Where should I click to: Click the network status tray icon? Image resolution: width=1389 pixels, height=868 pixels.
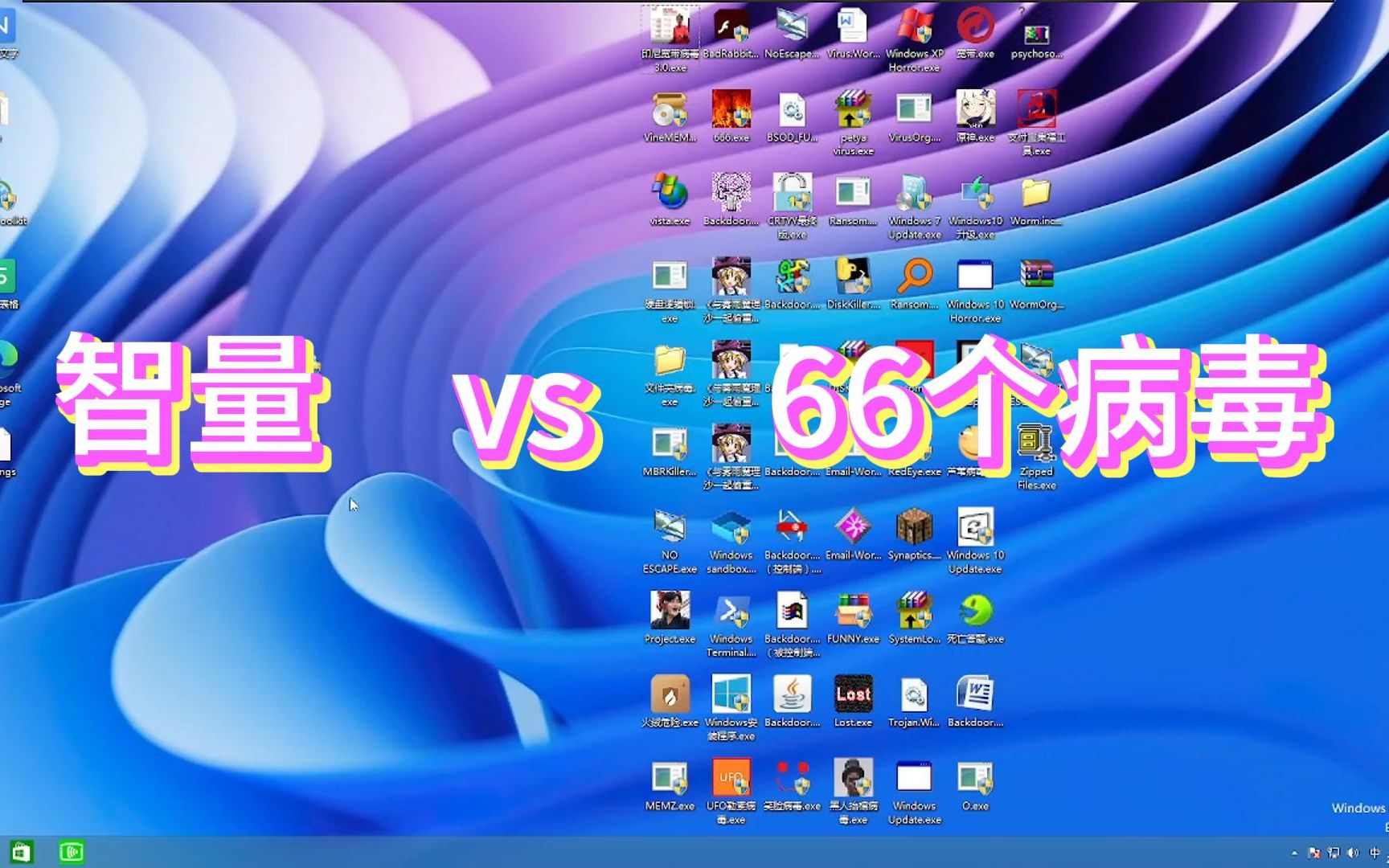[1334, 853]
